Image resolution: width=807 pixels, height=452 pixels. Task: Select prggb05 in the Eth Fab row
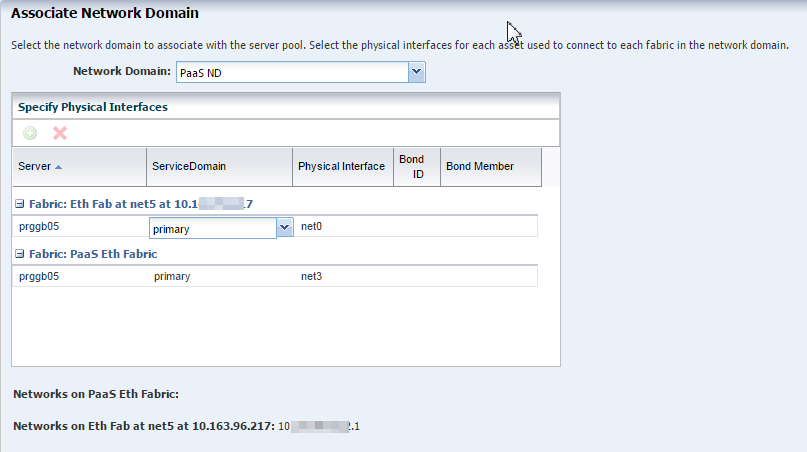point(39,227)
